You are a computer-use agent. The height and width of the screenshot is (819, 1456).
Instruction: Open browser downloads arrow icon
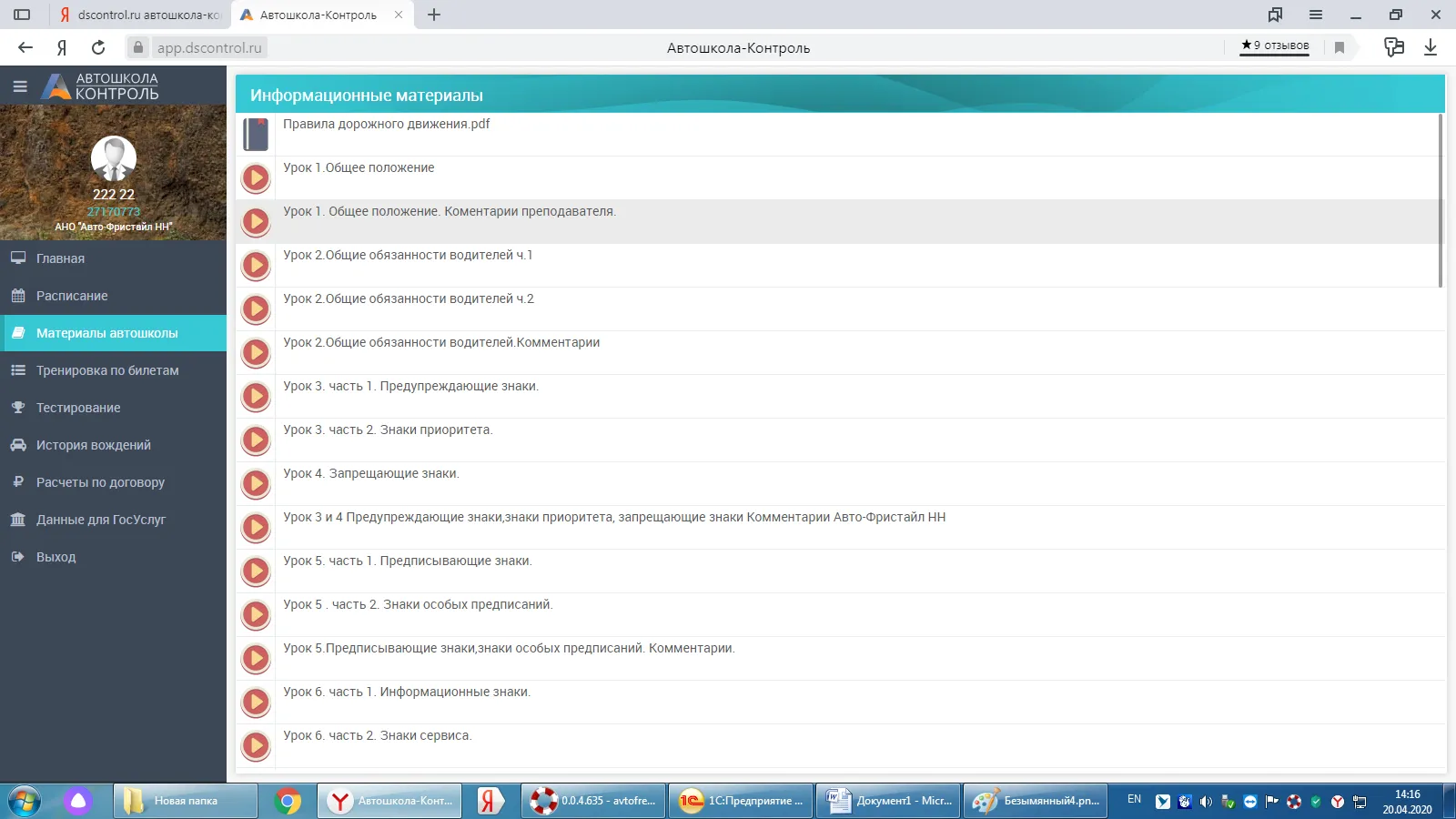(1431, 47)
